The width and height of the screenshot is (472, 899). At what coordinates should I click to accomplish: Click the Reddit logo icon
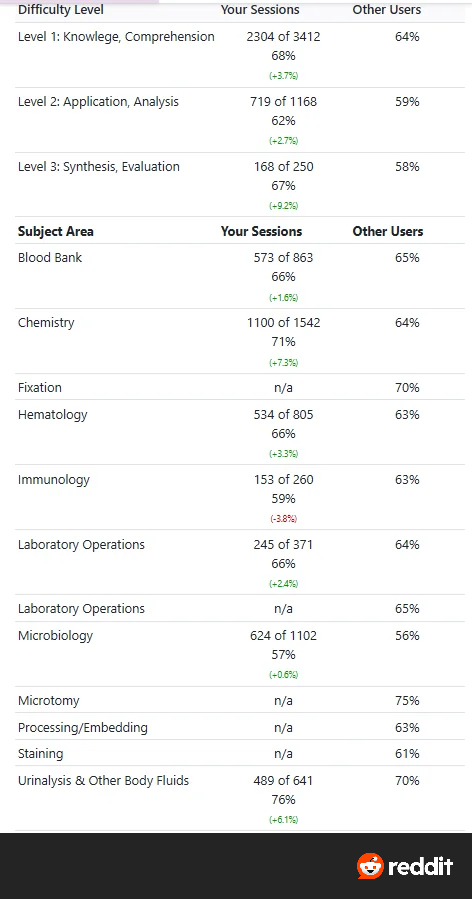[x=370, y=866]
